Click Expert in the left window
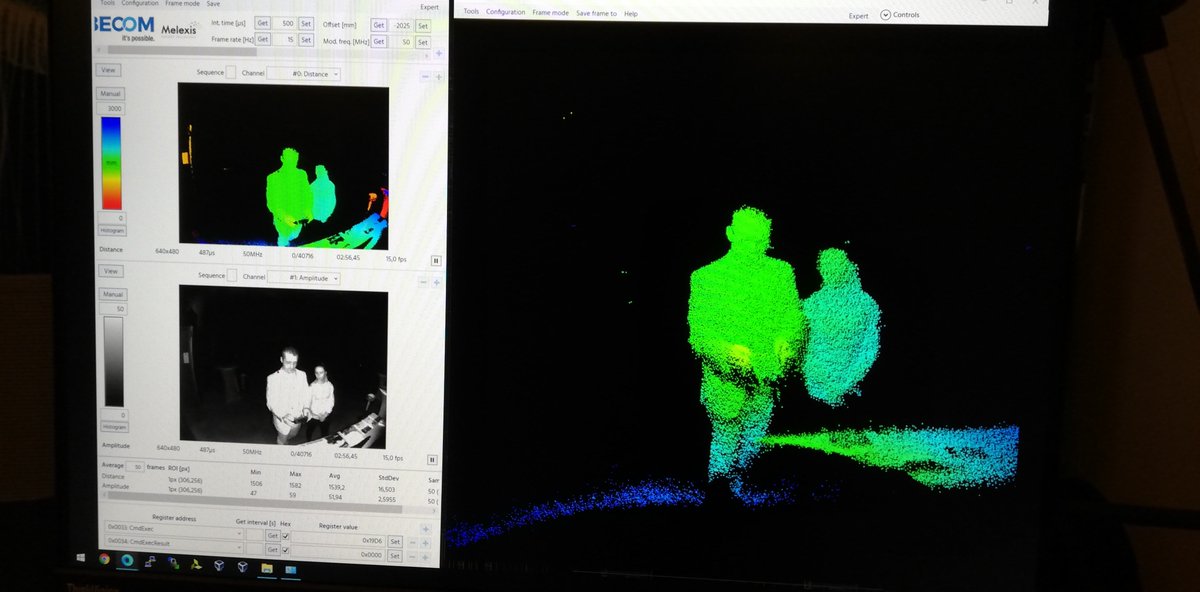 (430, 7)
